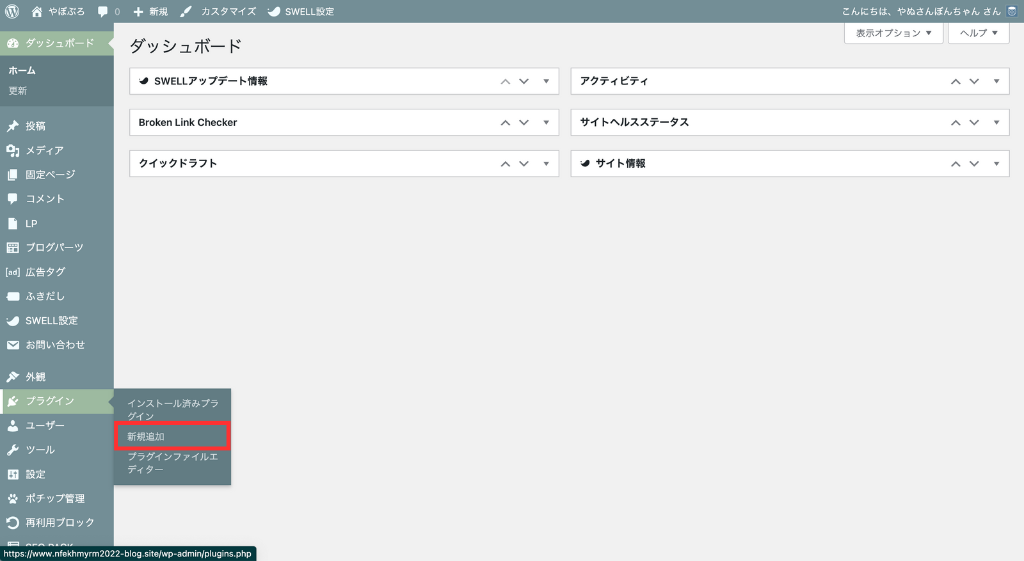Screen dimensions: 1024x561
Task: Open the 更新 submenu link
Action: click(x=18, y=91)
